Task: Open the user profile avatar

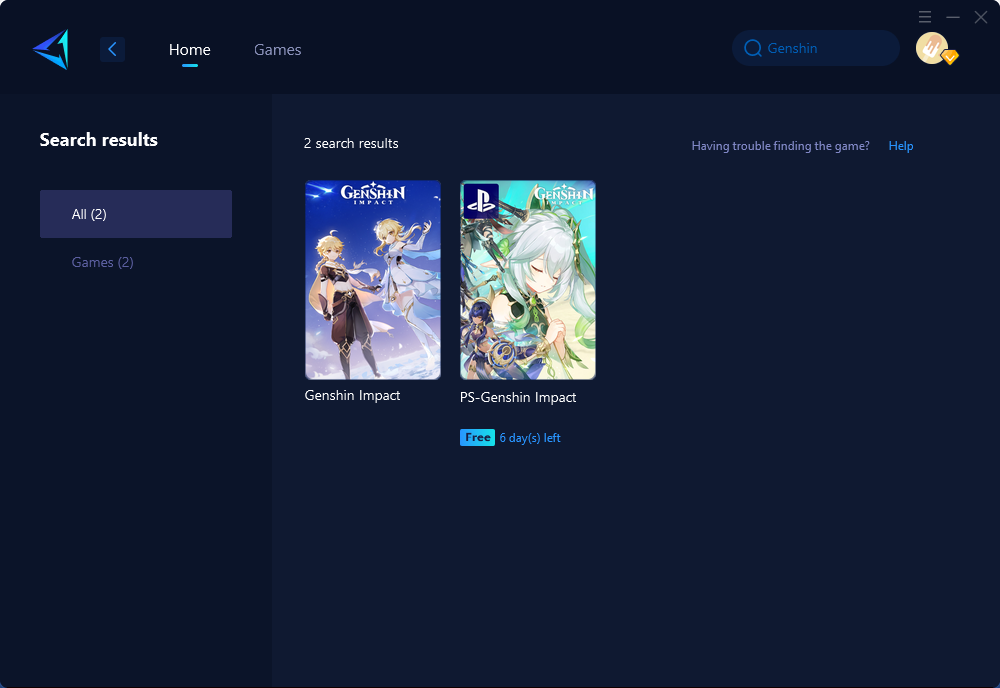Action: click(x=932, y=48)
